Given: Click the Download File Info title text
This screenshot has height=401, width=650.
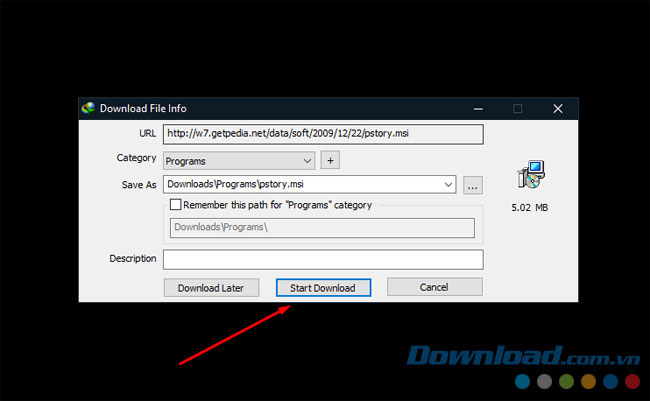Looking at the screenshot, I should [x=143, y=108].
